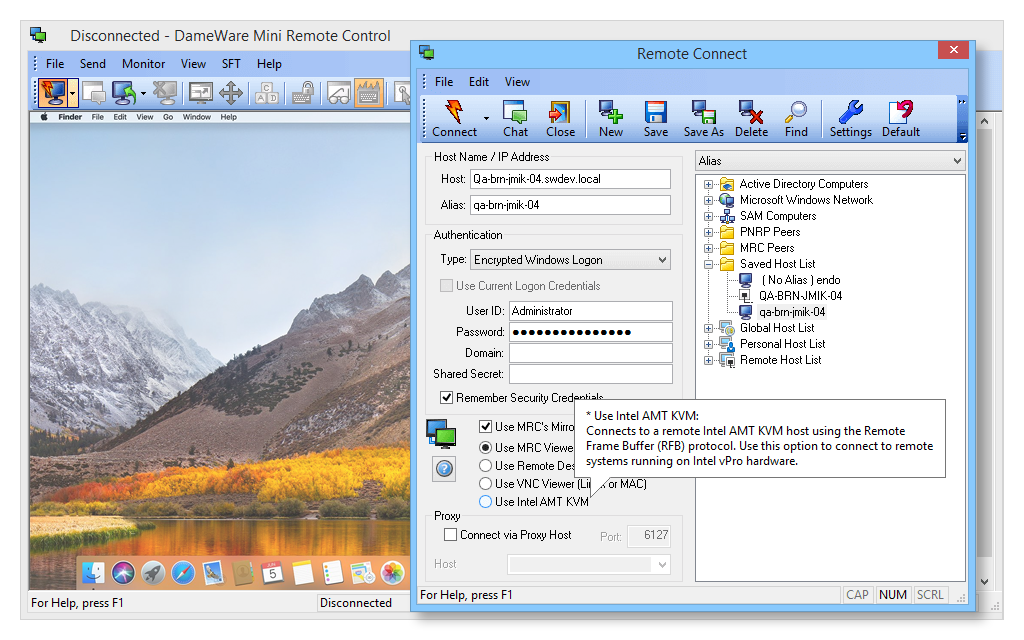This screenshot has width=1024, height=640.
Task: Open Calendar icon in the remote dock
Action: (x=272, y=573)
